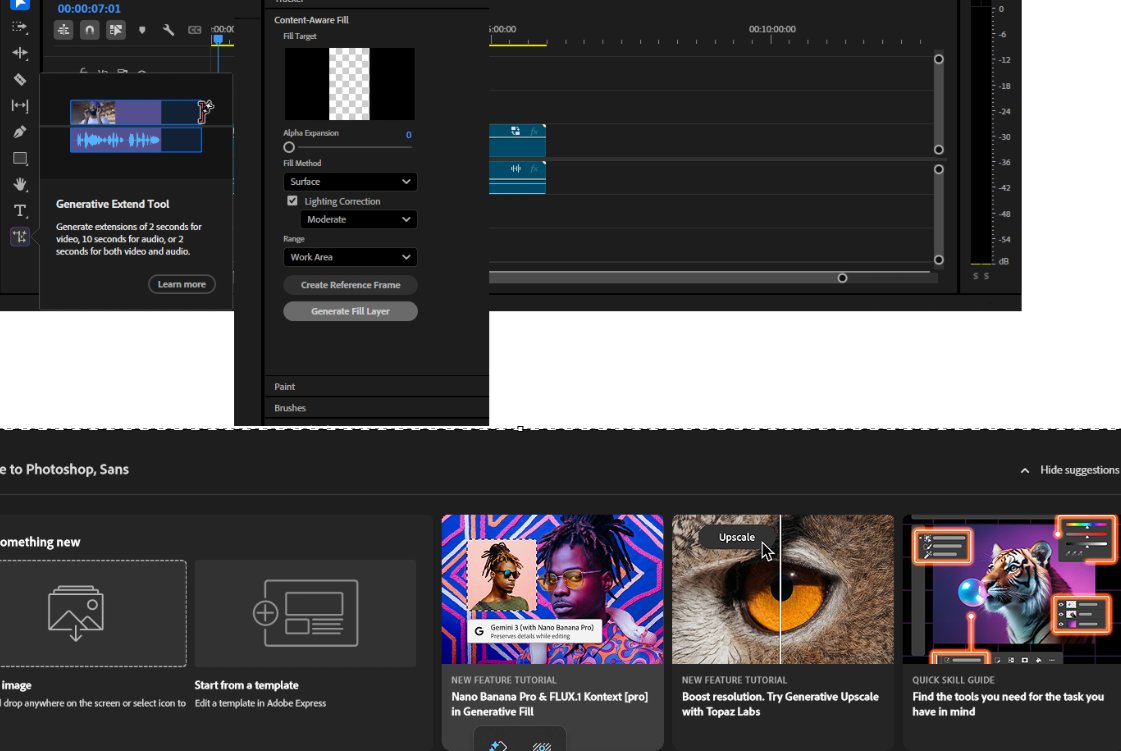Click the drag and drop image area

[93, 614]
